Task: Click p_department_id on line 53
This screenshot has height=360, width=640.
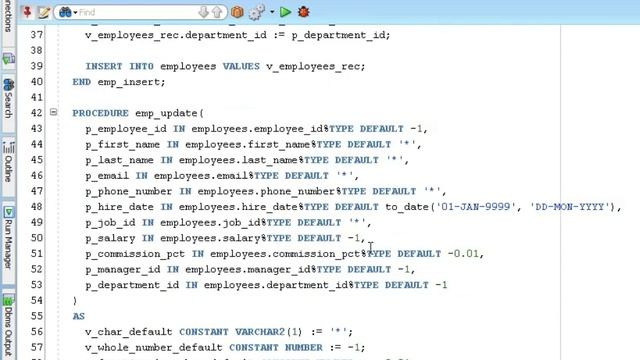Action: point(132,285)
